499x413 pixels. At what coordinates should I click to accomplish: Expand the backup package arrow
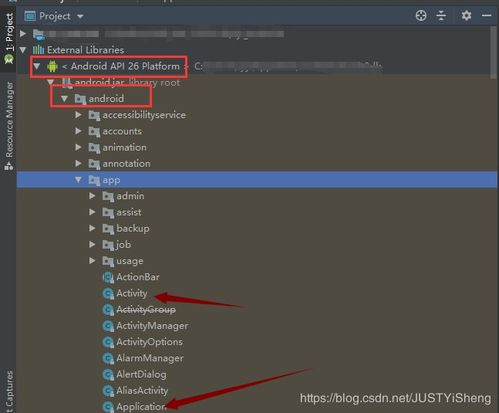click(92, 228)
